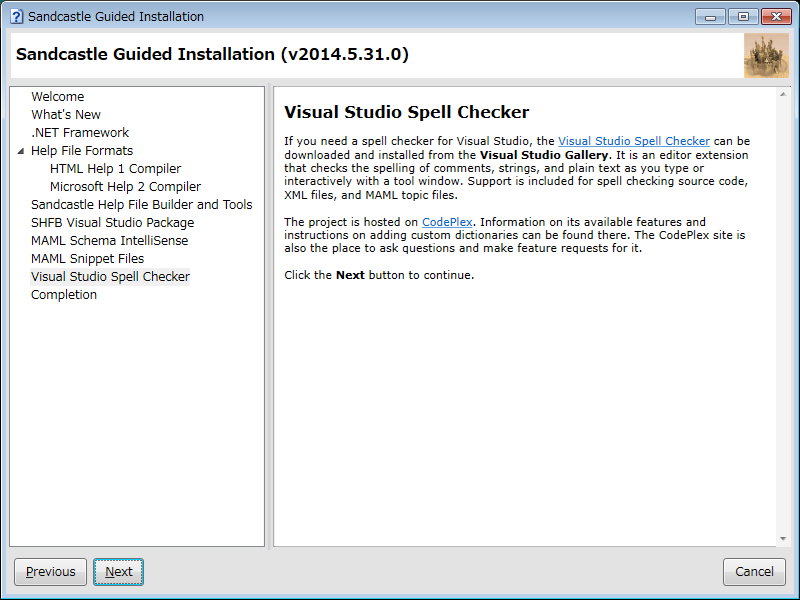Screen dimensions: 800x600
Task: Follow the CodePlex link
Action: (x=447, y=222)
